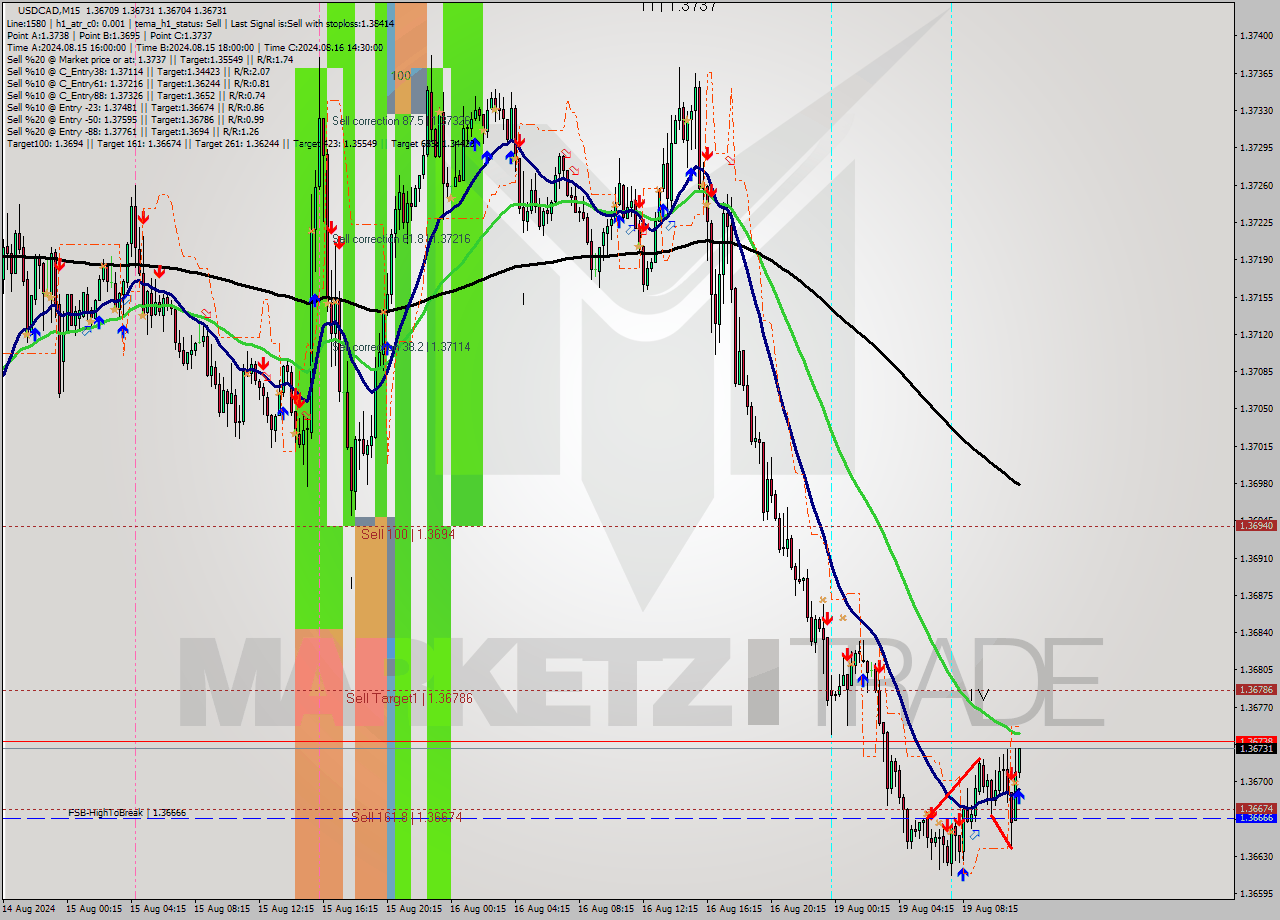Click the '15 Aug 00:15' time axis label
1280x920 pixels.
(x=94, y=910)
